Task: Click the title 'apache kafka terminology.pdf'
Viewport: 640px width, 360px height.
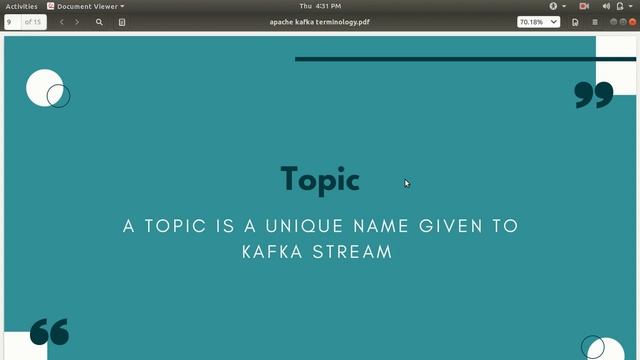Action: tap(320, 22)
